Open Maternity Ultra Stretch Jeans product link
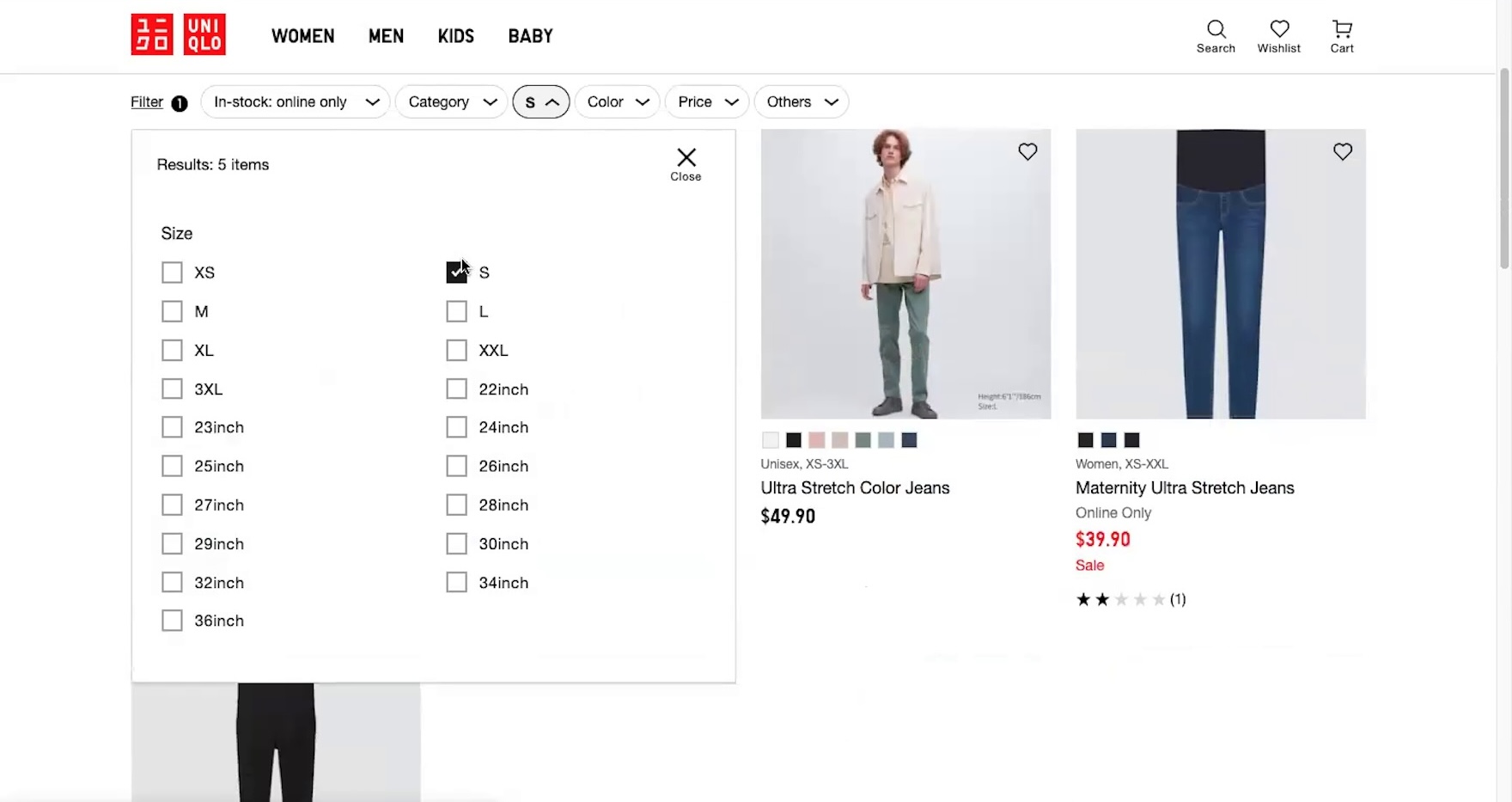Screen dimensions: 1512x802 1184,488
